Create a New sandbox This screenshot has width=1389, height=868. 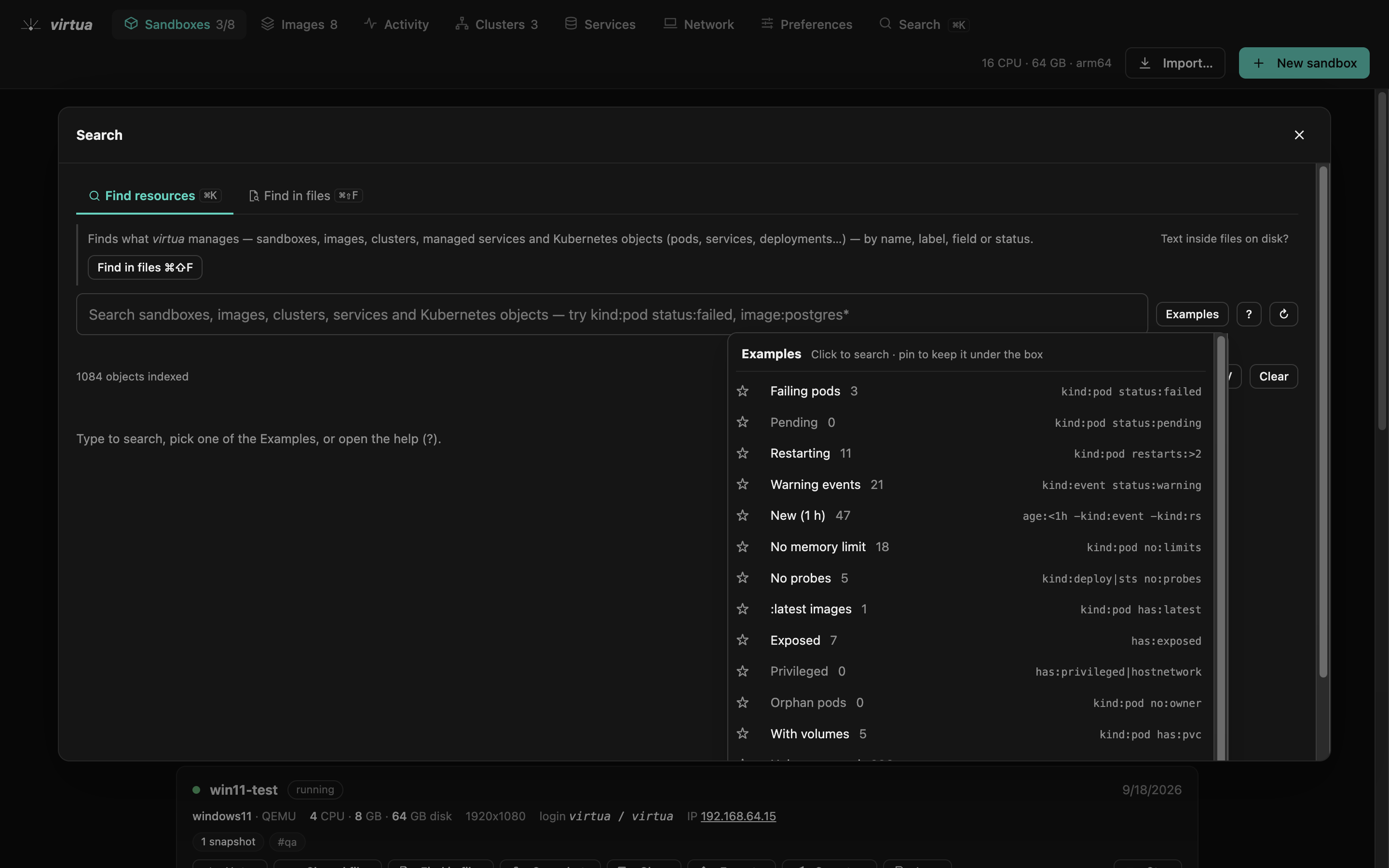click(1304, 63)
